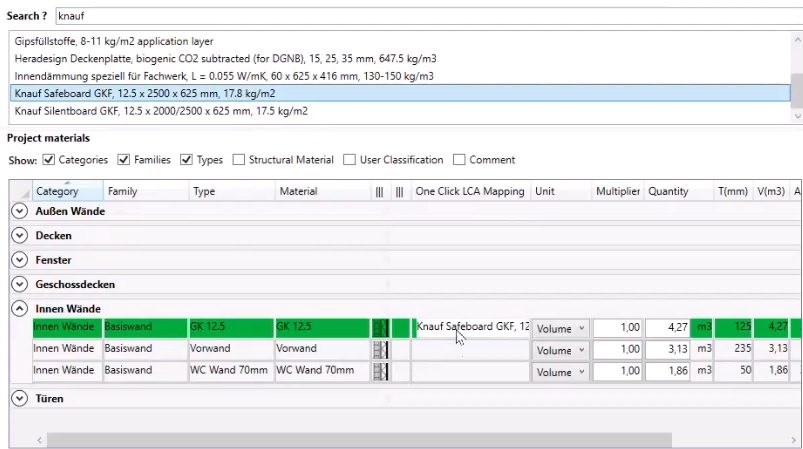Open Unit dropdown for Vorwand row

pyautogui.click(x=559, y=349)
